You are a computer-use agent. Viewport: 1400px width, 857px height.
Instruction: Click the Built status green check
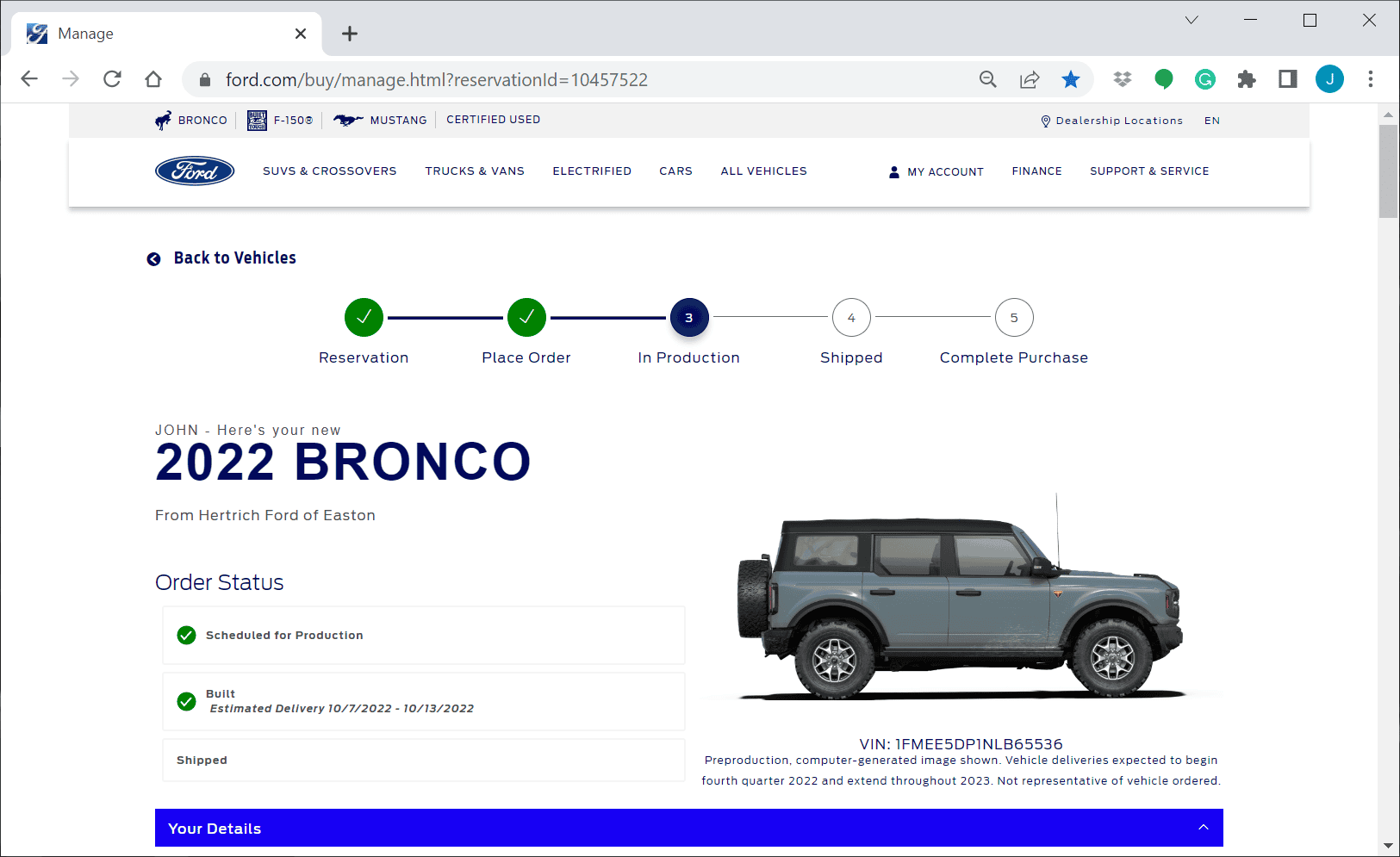click(x=186, y=702)
